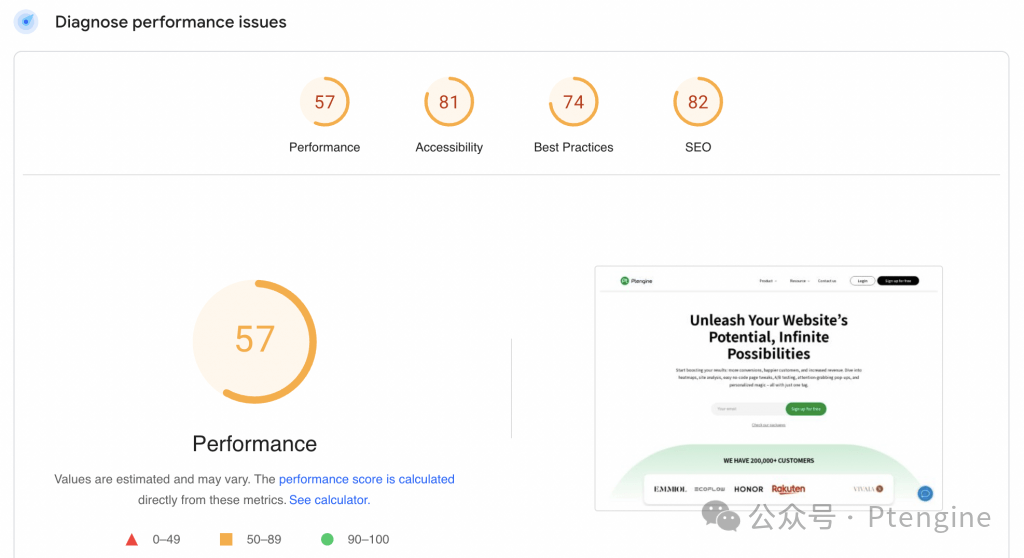Click the Accessibility score gauge showing 81
Image resolution: width=1024 pixels, height=558 pixels.
449,102
